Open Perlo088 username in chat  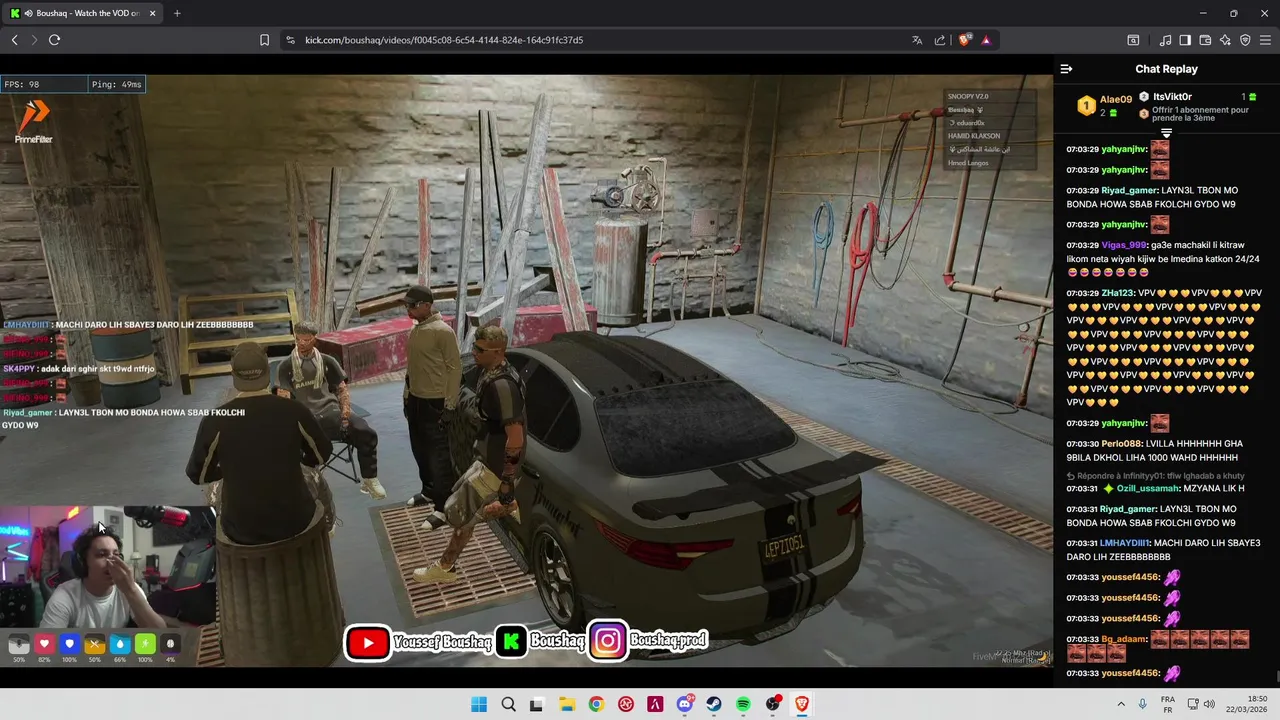(1120, 443)
